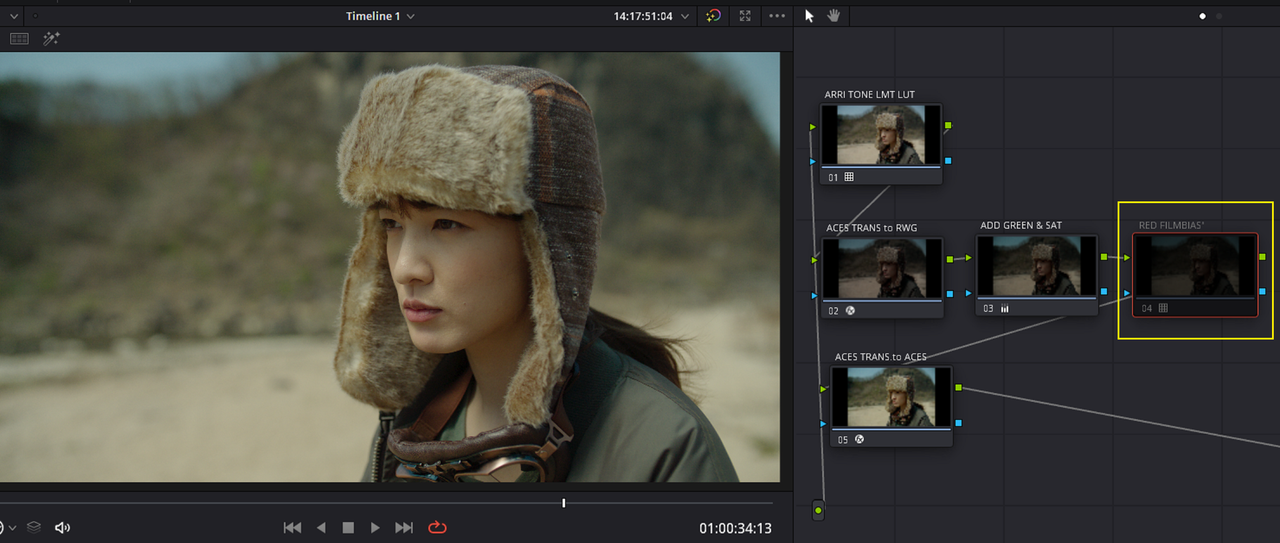Play the clip in reverse

click(321, 527)
